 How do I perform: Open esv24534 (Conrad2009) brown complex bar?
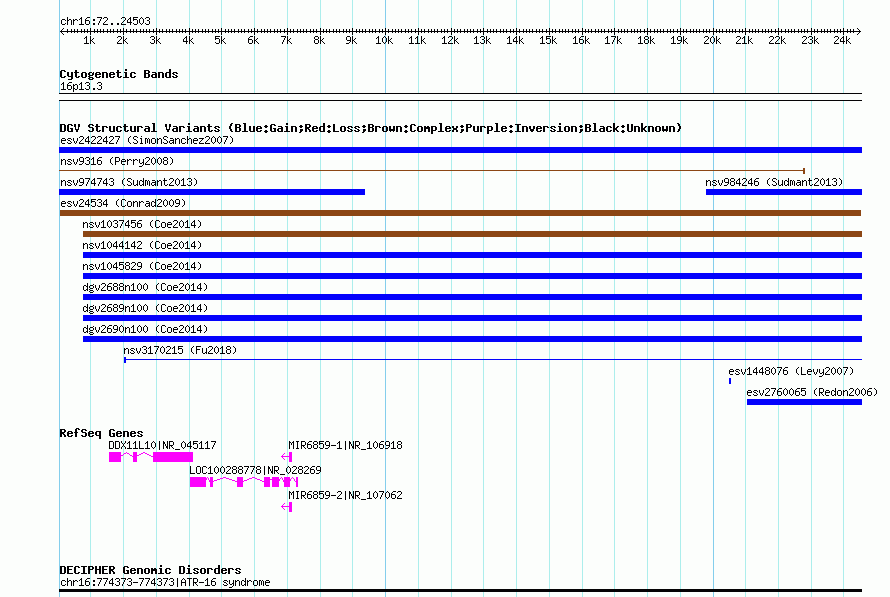point(460,213)
